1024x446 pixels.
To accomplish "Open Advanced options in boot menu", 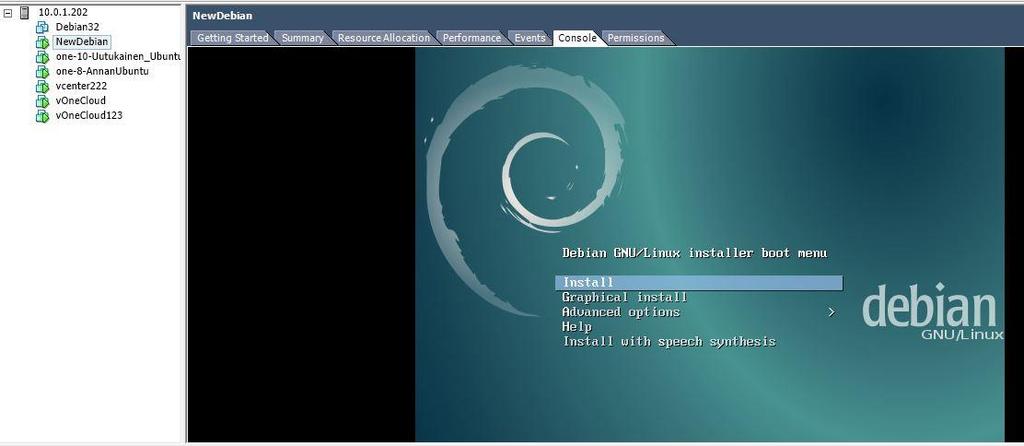I will (x=620, y=312).
